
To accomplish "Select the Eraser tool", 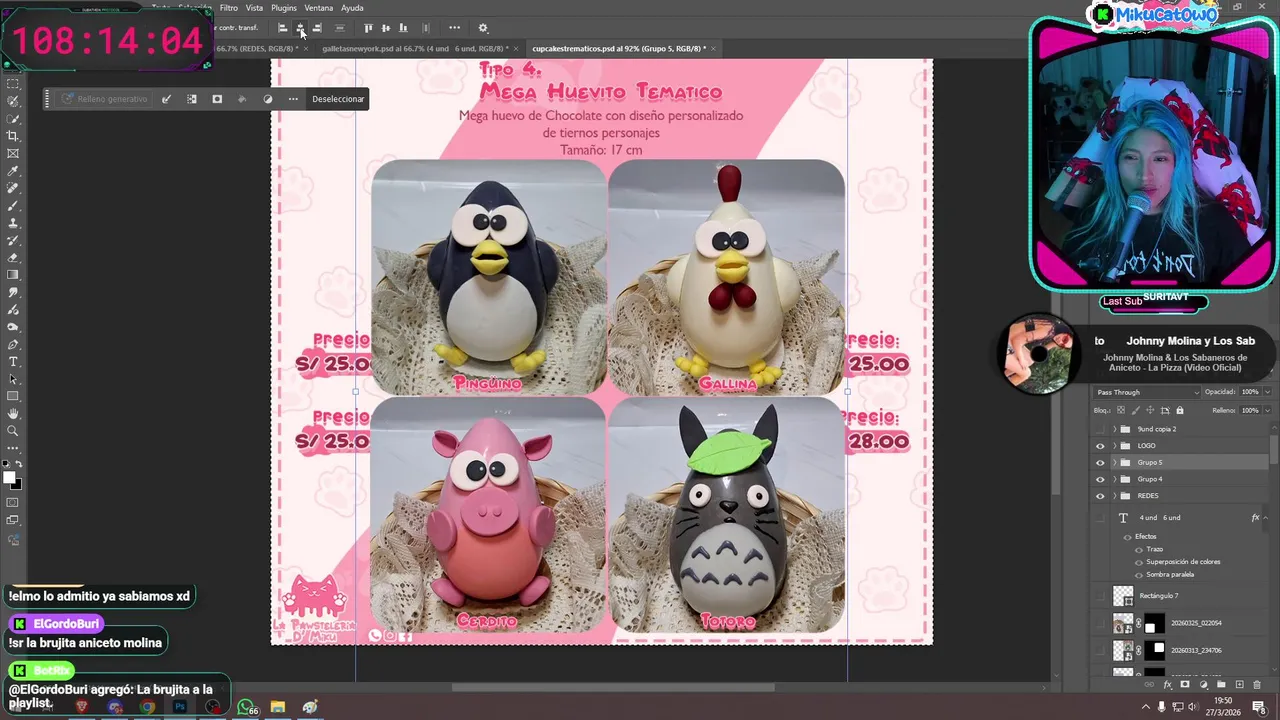I will [x=13, y=257].
